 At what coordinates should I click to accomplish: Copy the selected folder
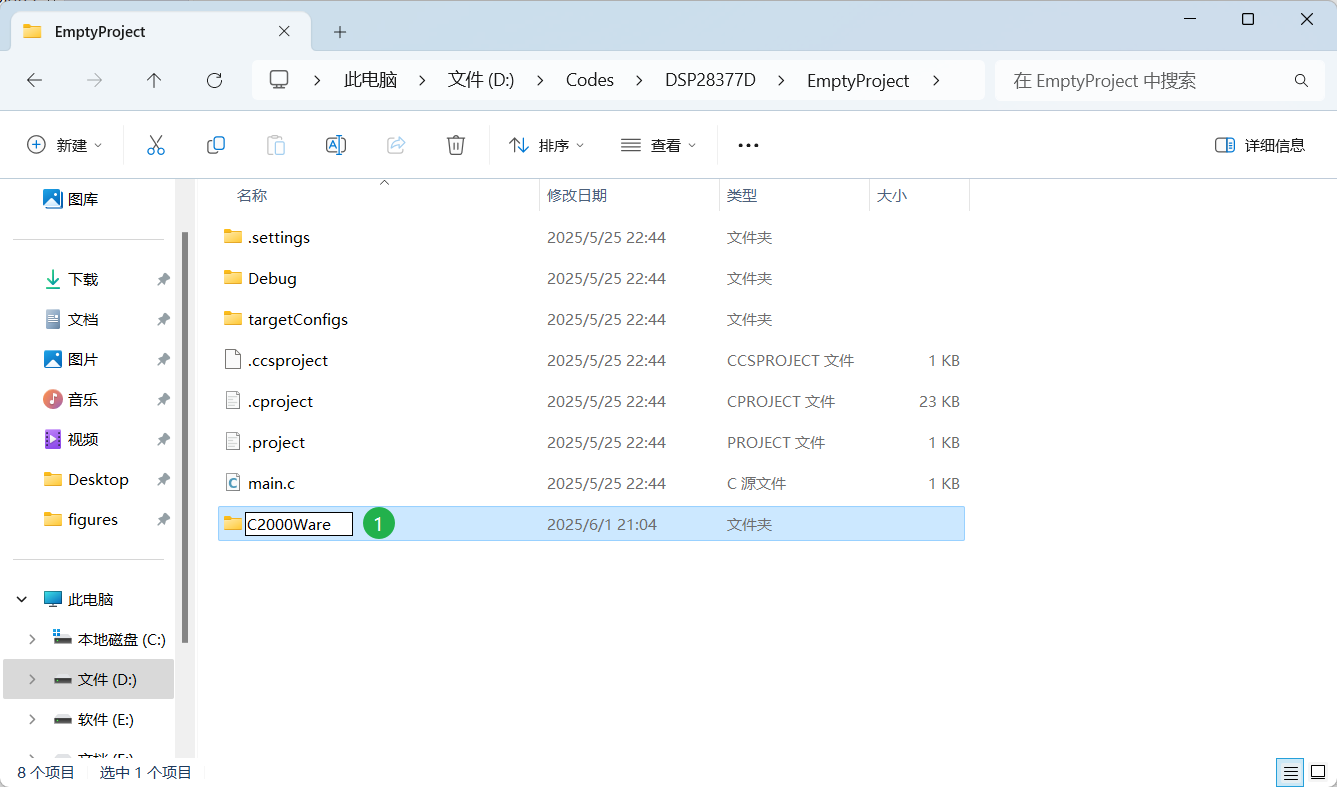click(x=216, y=144)
